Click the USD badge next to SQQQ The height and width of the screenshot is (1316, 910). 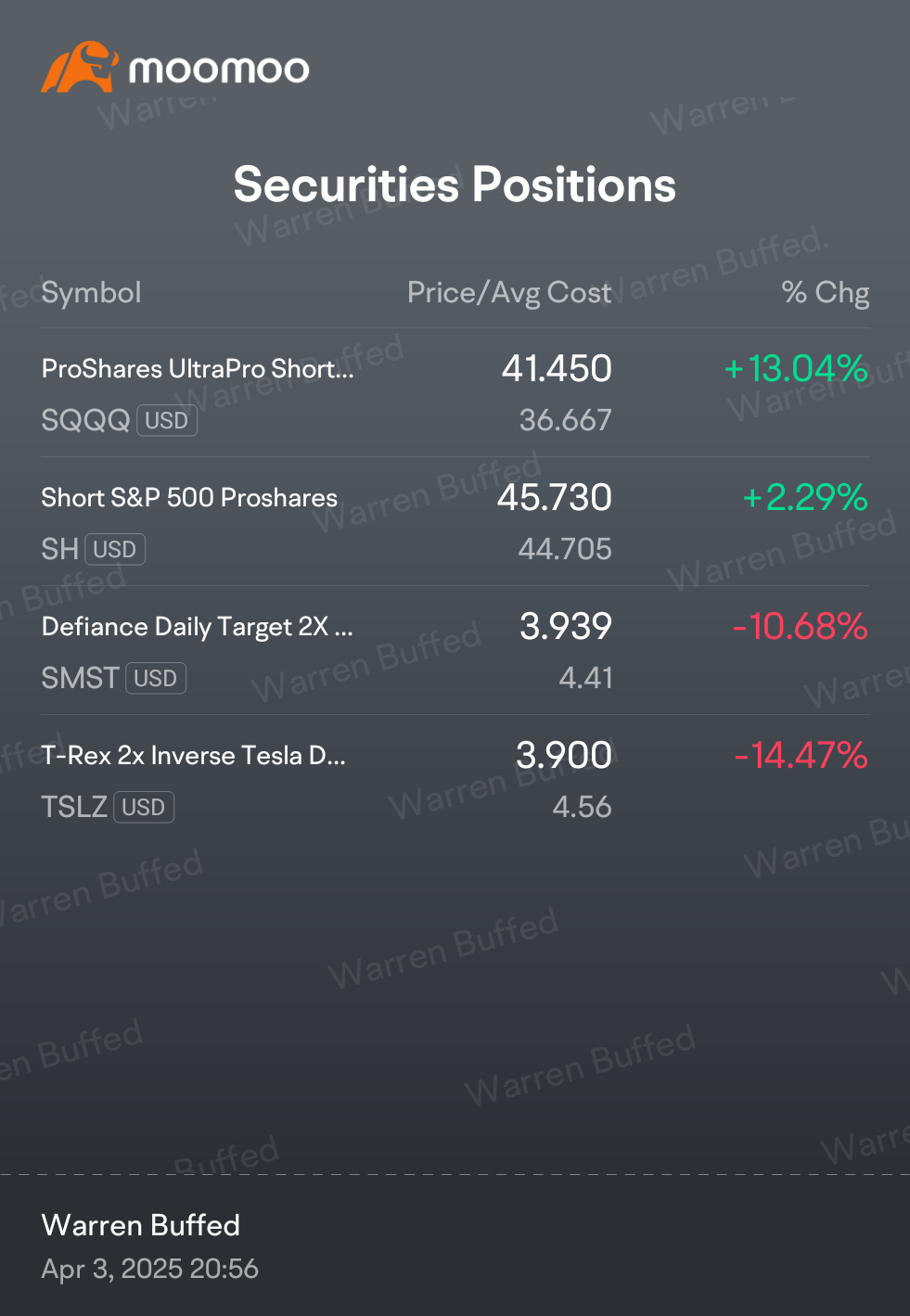(x=167, y=420)
